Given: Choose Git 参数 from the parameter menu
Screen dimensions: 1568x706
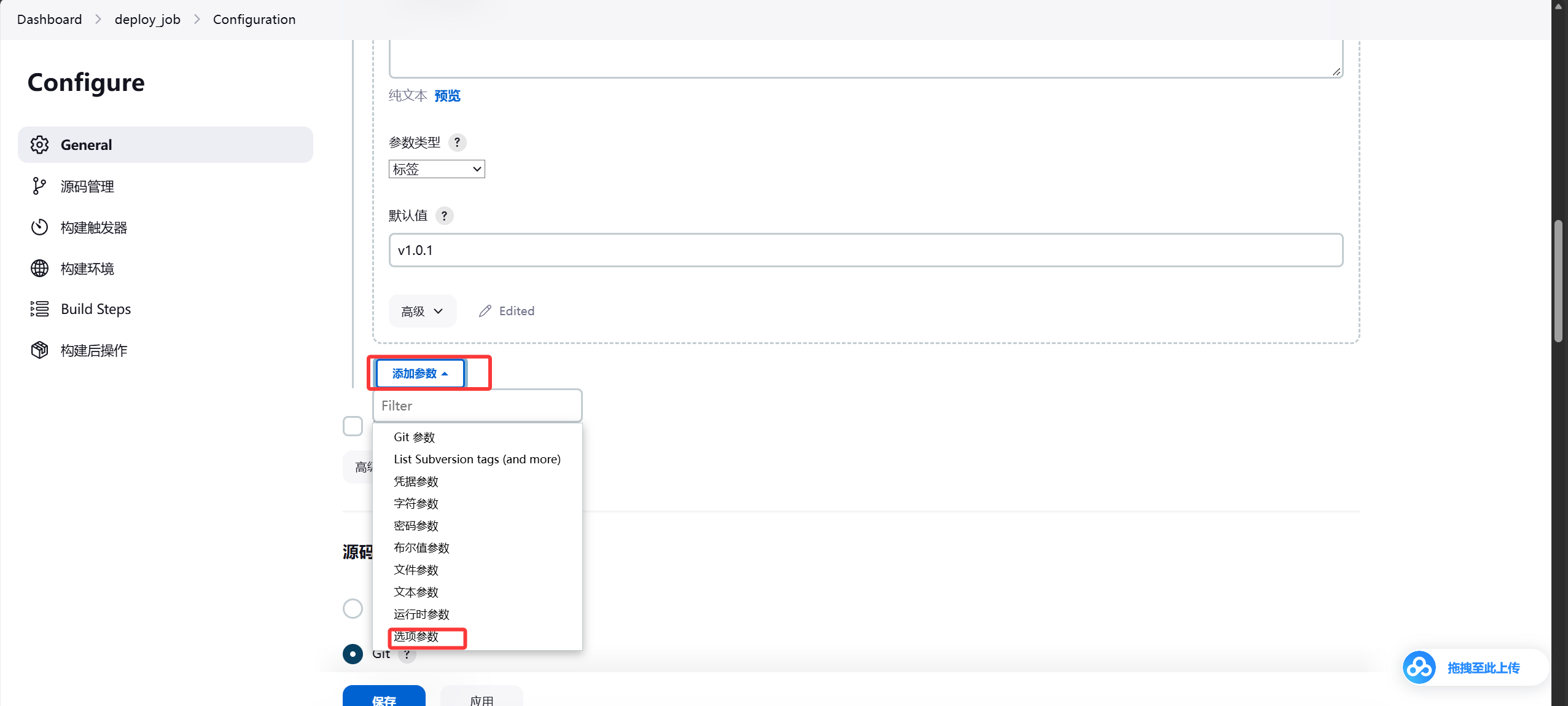Looking at the screenshot, I should (415, 437).
